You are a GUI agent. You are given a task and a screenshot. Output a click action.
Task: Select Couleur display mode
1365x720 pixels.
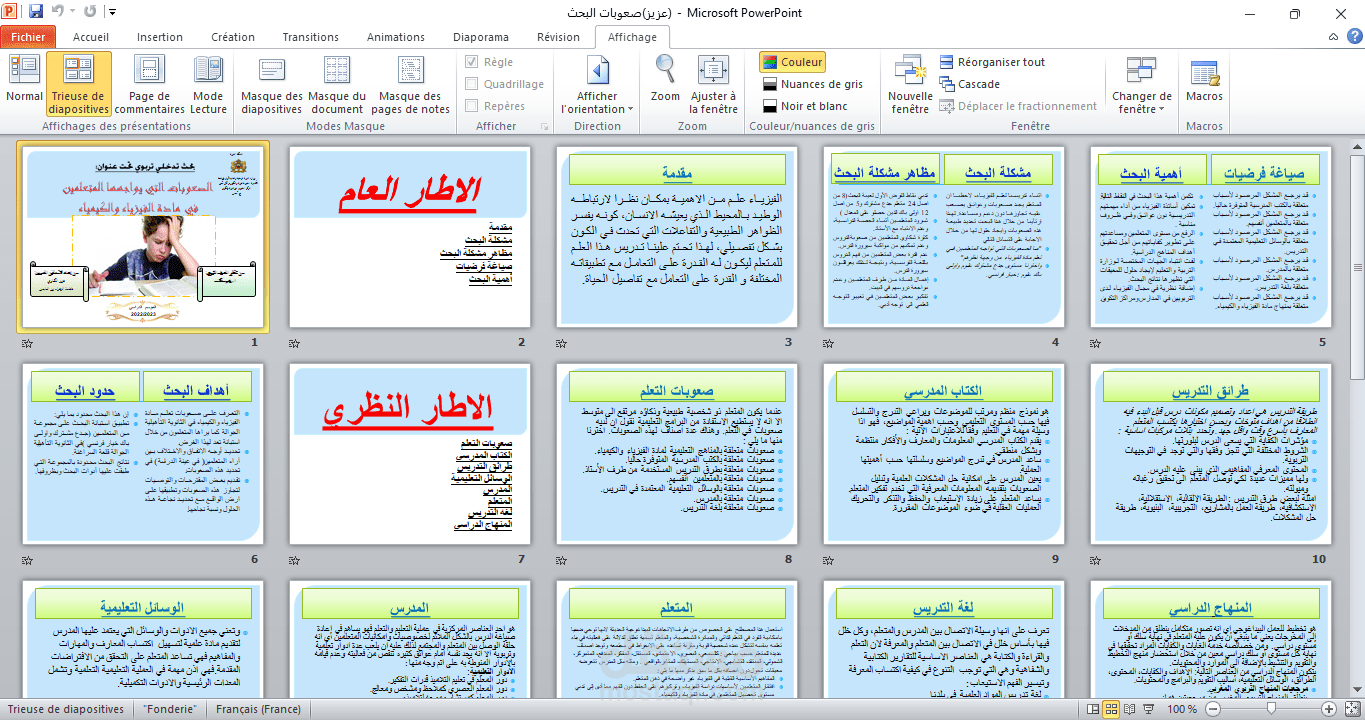pyautogui.click(x=791, y=62)
